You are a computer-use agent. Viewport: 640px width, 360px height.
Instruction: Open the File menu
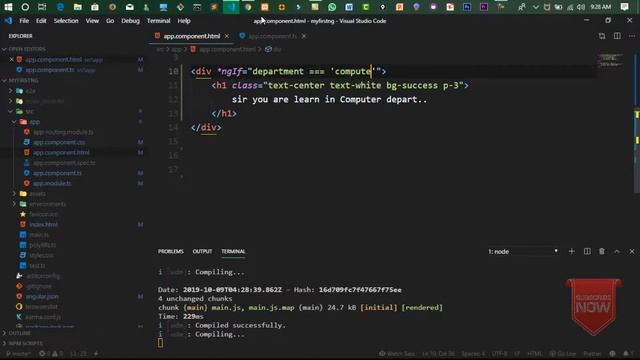[24, 21]
